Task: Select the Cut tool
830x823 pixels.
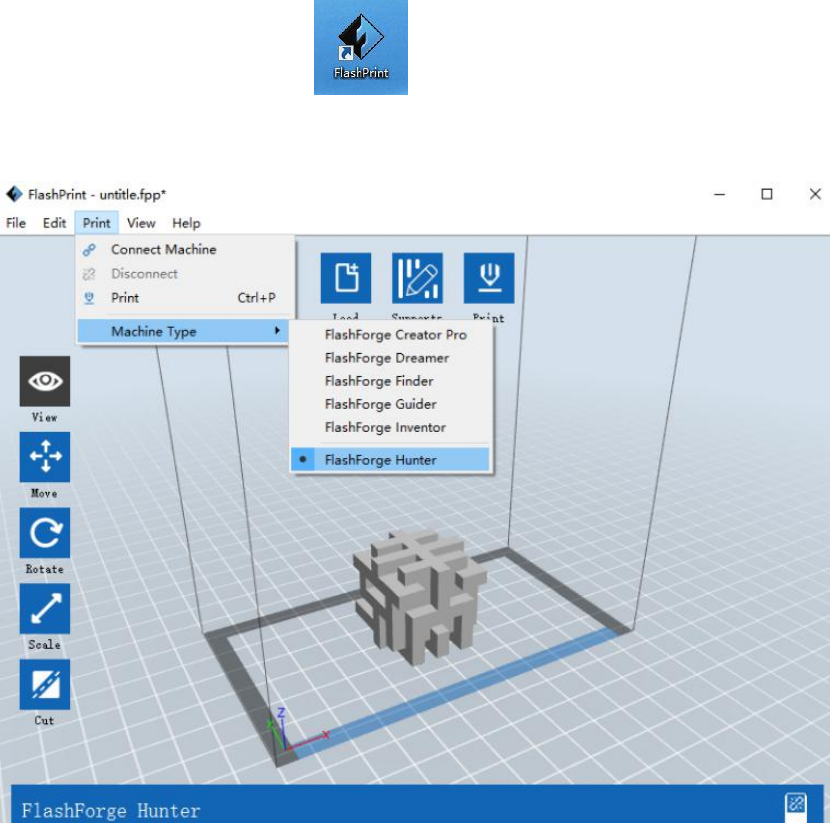Action: click(45, 684)
